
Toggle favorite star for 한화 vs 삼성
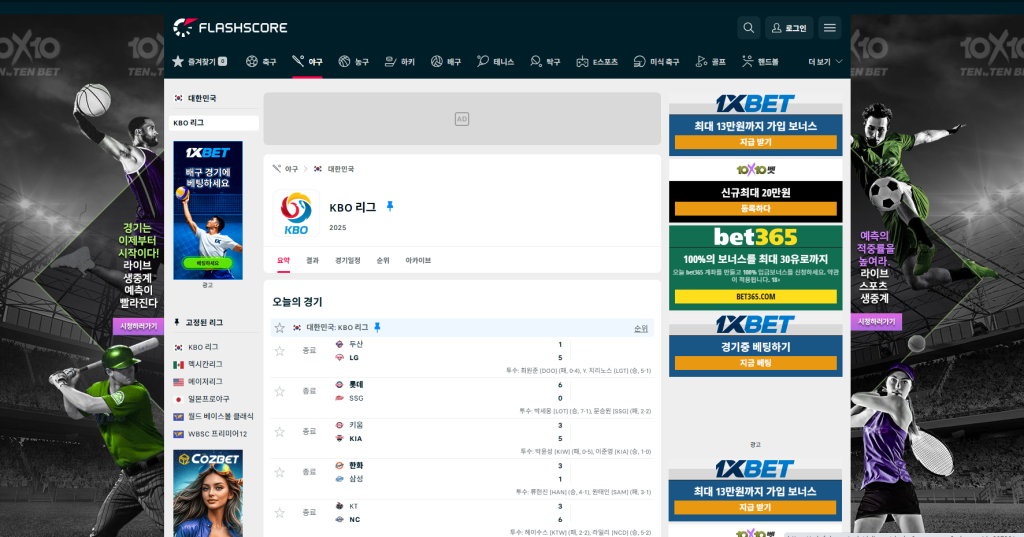(x=280, y=472)
